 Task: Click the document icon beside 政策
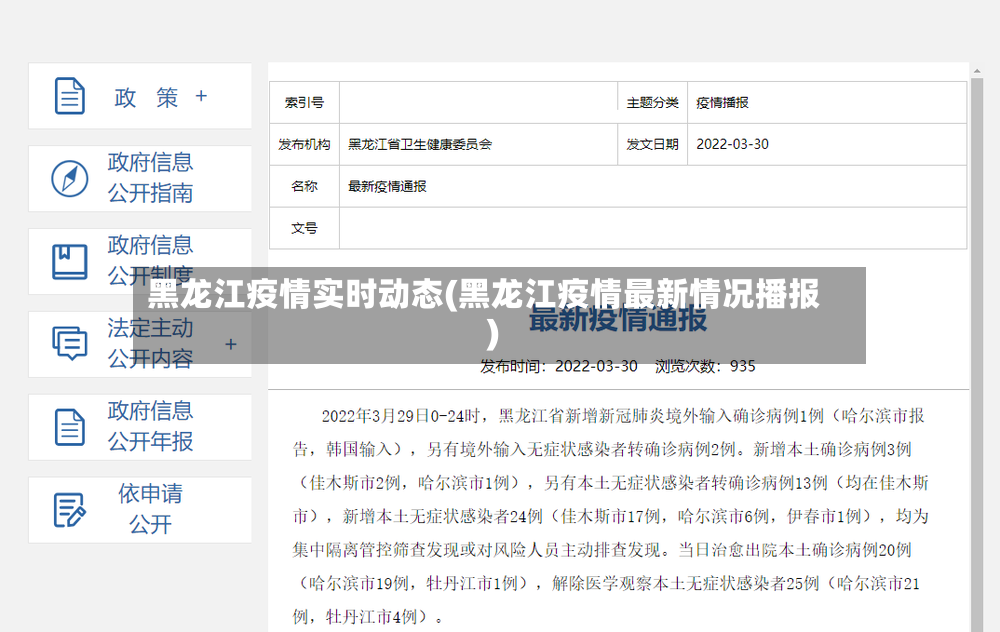[70, 96]
